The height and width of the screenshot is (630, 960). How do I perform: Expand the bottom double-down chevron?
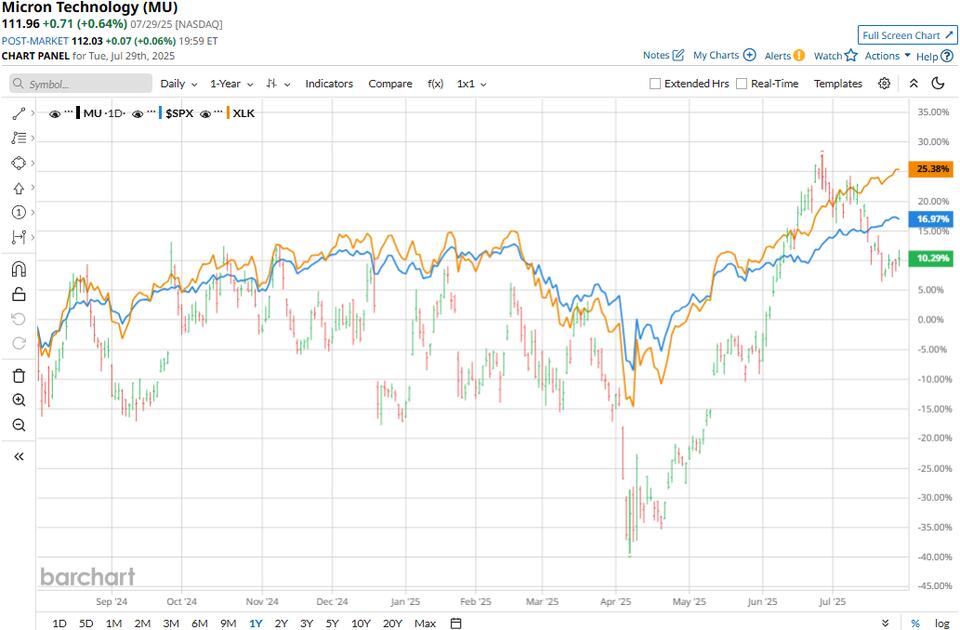[885, 623]
